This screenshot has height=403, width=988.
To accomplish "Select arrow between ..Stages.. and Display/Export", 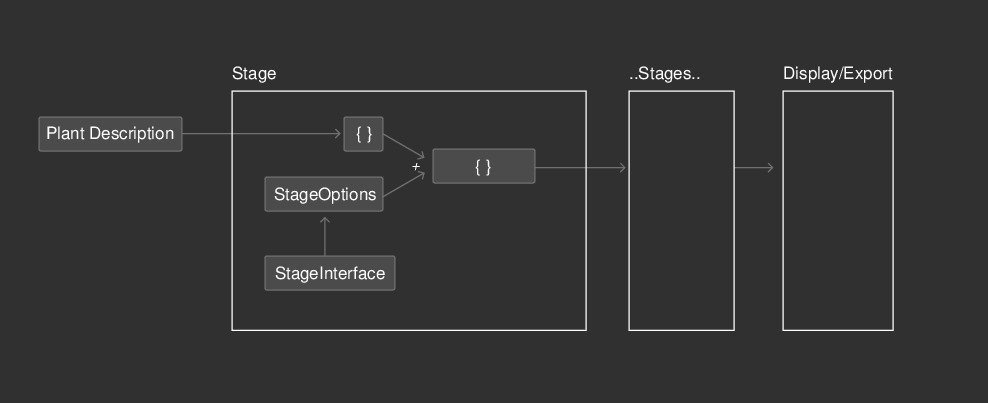I will point(754,167).
